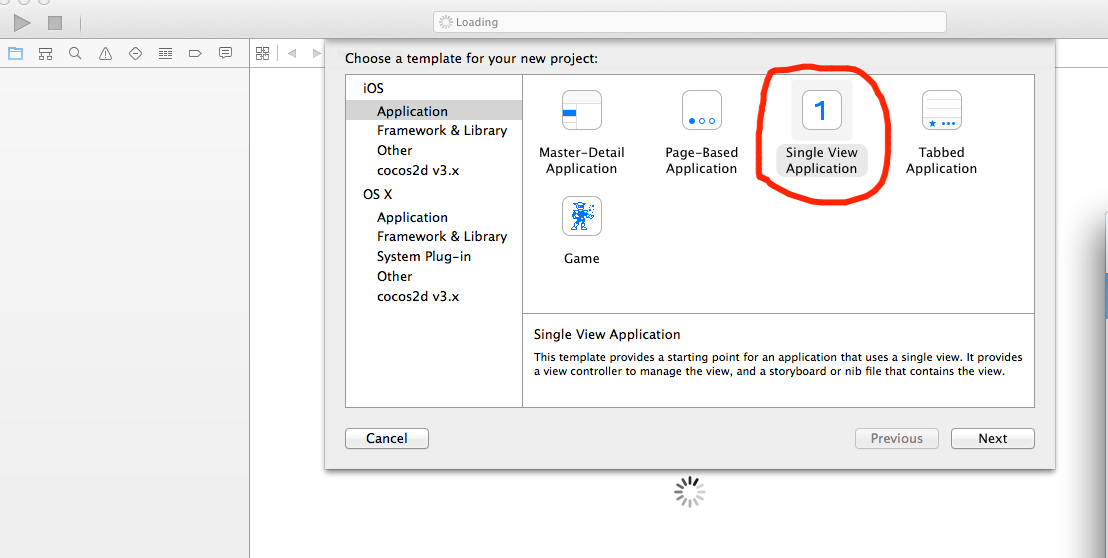
Task: Select the Single View Application template icon
Action: [x=822, y=110]
